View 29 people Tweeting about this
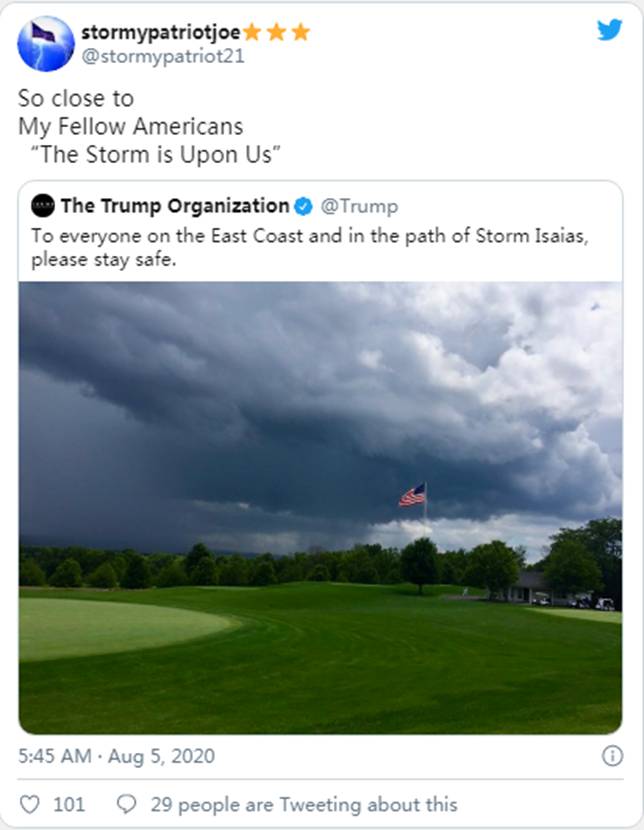The height and width of the screenshot is (830, 644). pyautogui.click(x=304, y=804)
